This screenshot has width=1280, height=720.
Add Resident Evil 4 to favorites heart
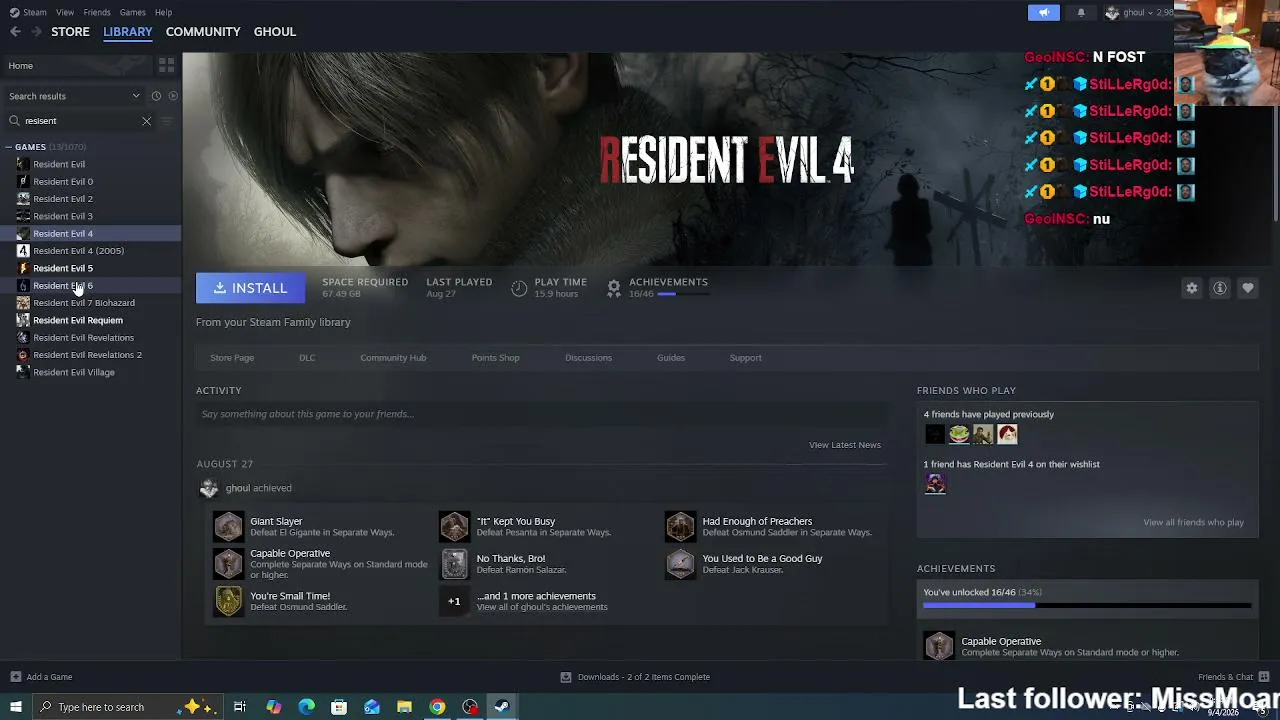pyautogui.click(x=1248, y=288)
